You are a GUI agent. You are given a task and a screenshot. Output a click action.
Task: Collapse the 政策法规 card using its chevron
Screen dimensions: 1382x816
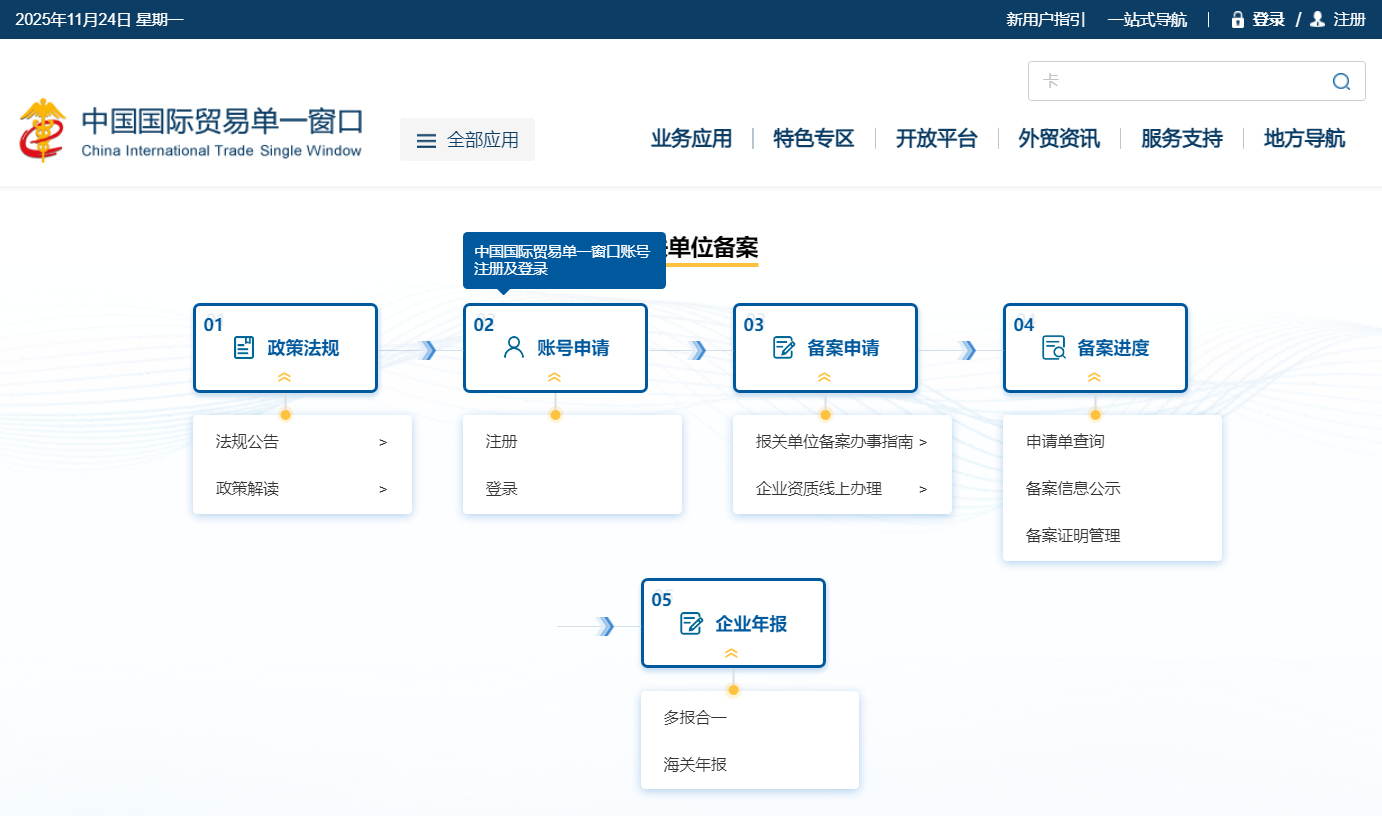pyautogui.click(x=285, y=378)
